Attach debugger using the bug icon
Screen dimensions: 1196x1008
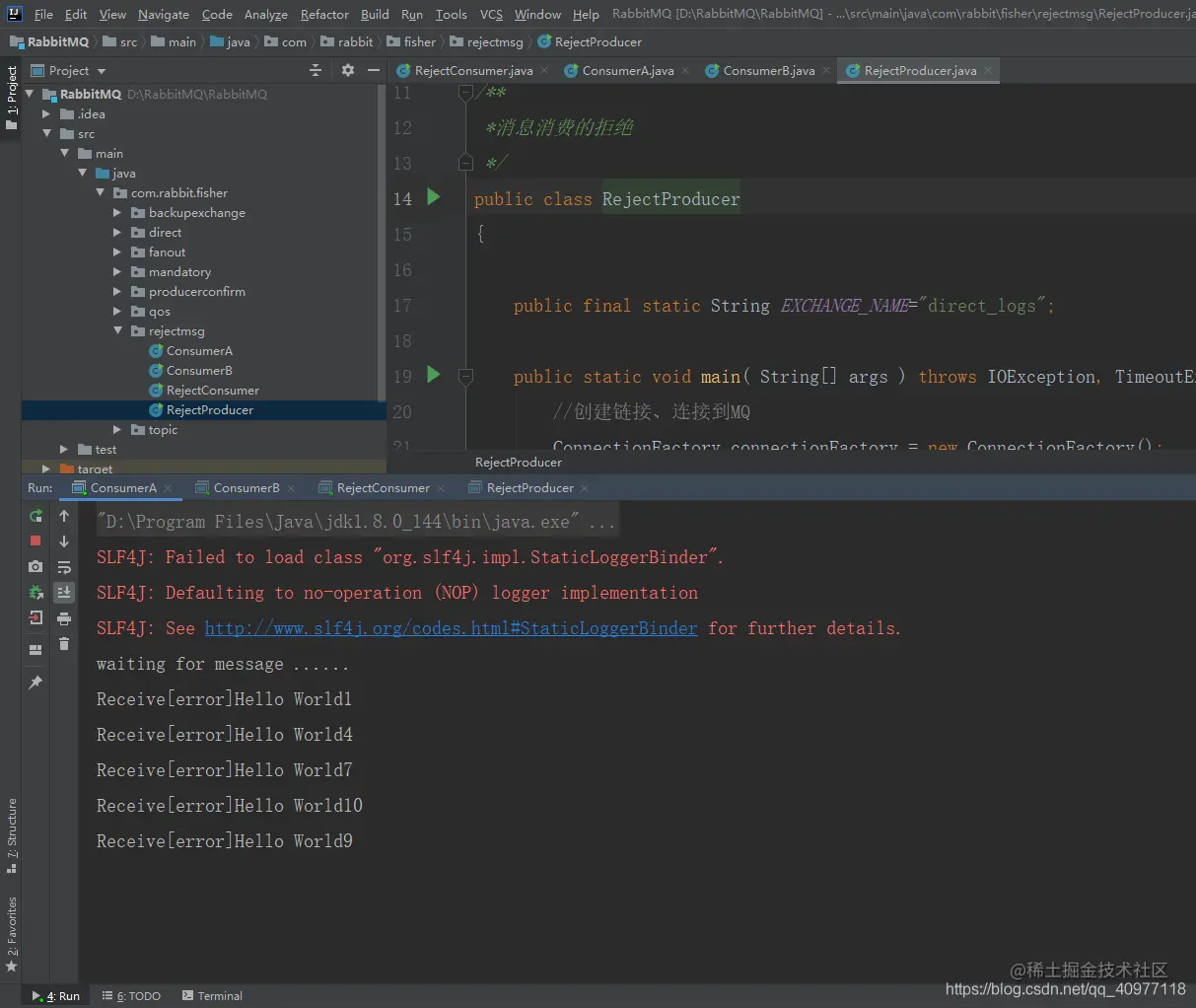coord(35,592)
